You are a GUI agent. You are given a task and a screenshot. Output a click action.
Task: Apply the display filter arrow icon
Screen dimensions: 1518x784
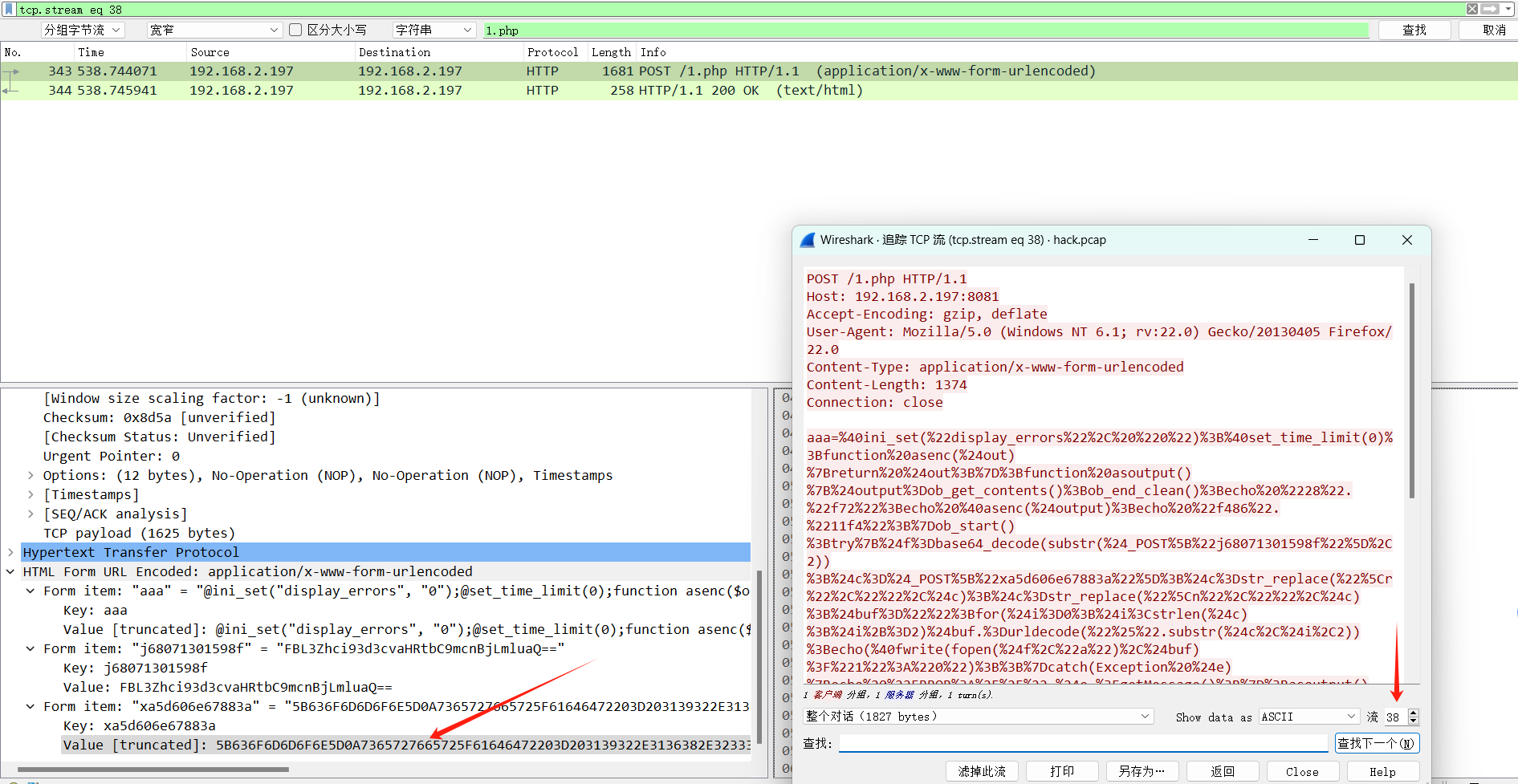click(x=1490, y=9)
